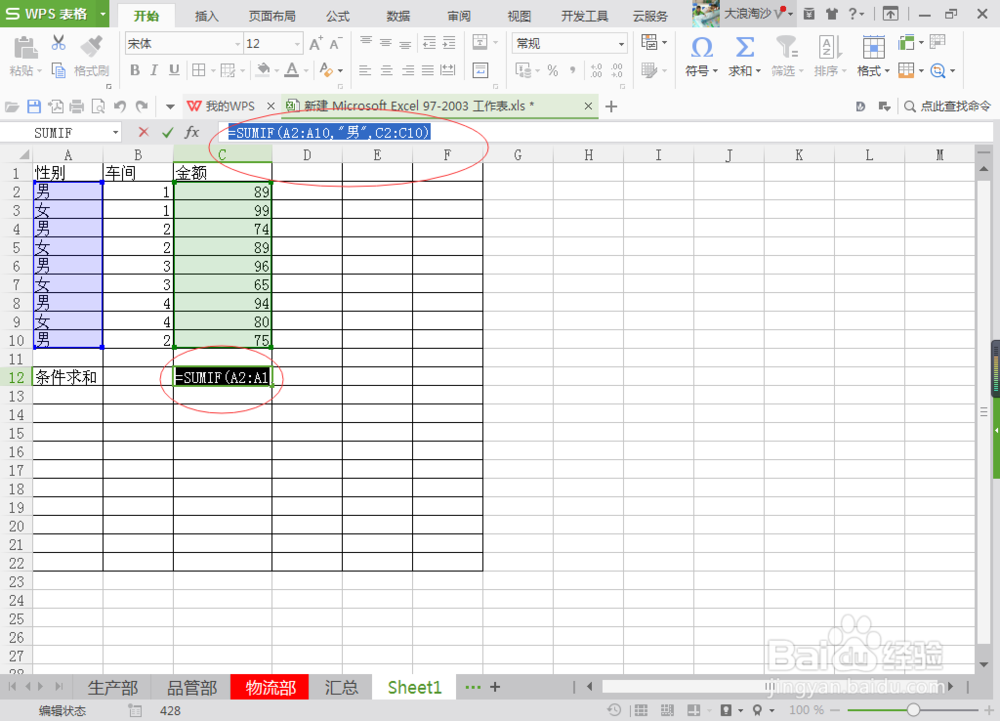The height and width of the screenshot is (721, 1000).
Task: Open the 符号 dropdown arrow
Action: point(716,71)
